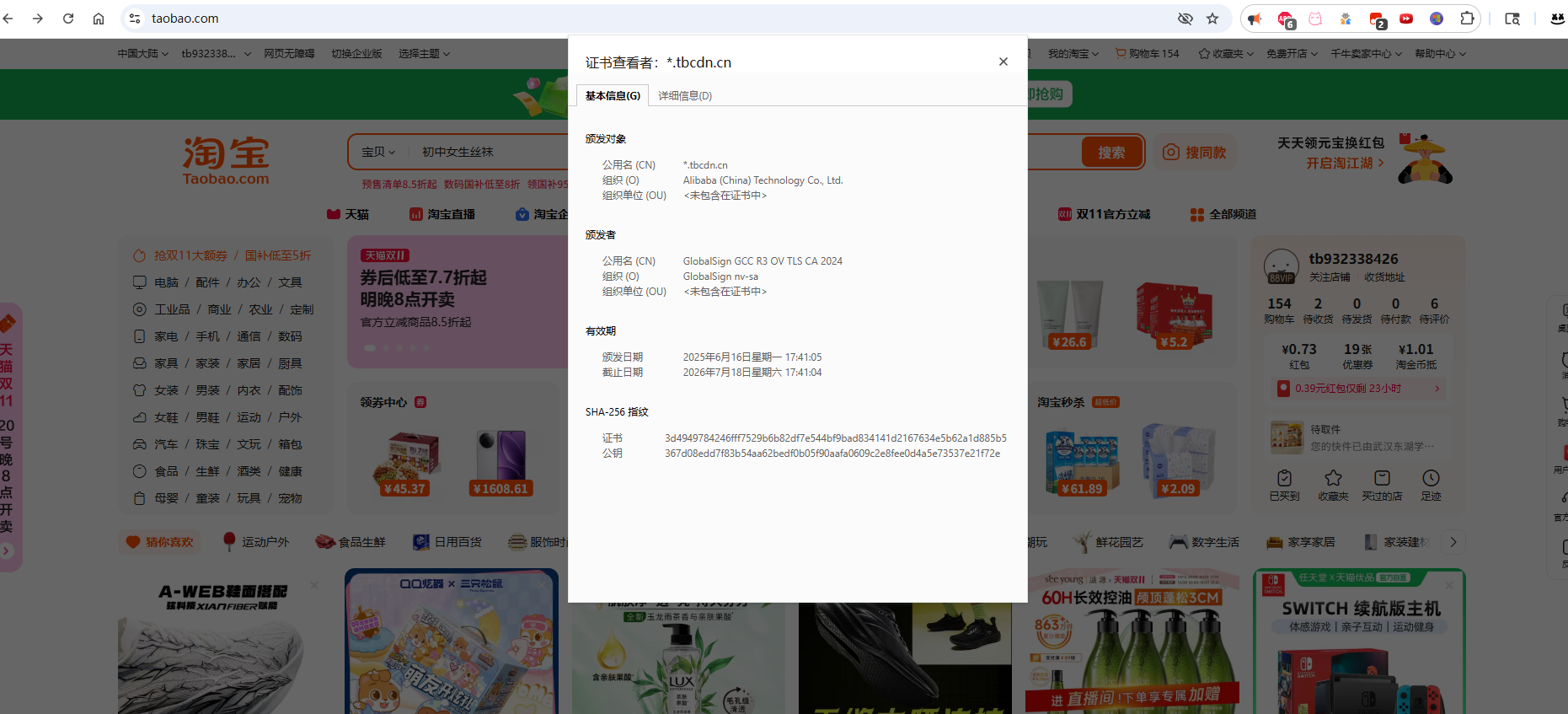Open the 开启淘江湖 link
The width and height of the screenshot is (1568, 714).
tap(1345, 164)
